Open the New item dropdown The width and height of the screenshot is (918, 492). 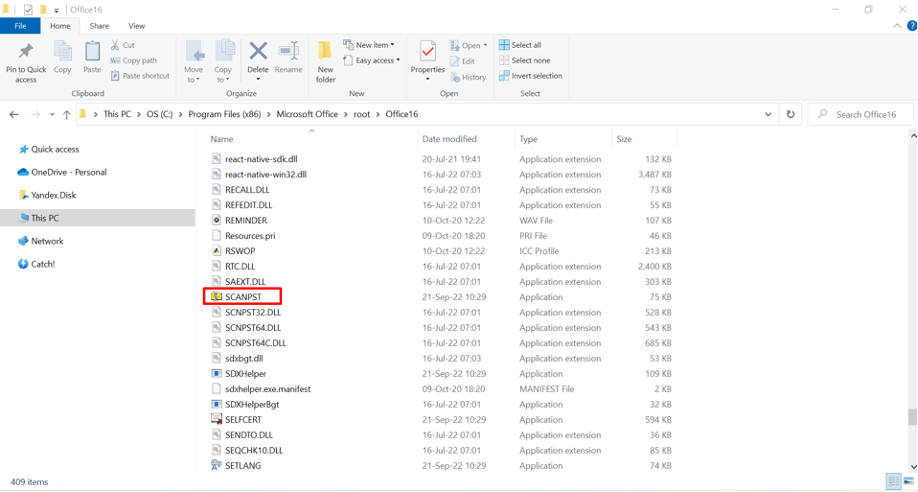pyautogui.click(x=369, y=45)
